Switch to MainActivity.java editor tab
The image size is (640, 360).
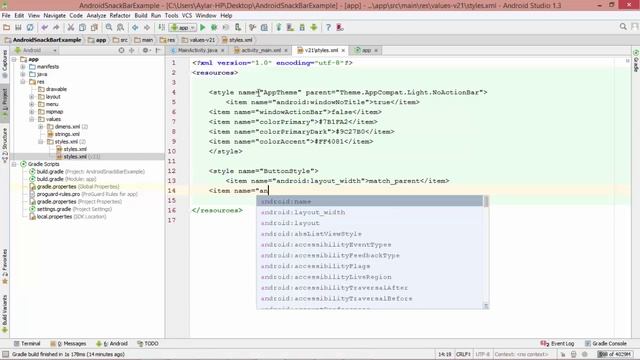[198, 50]
